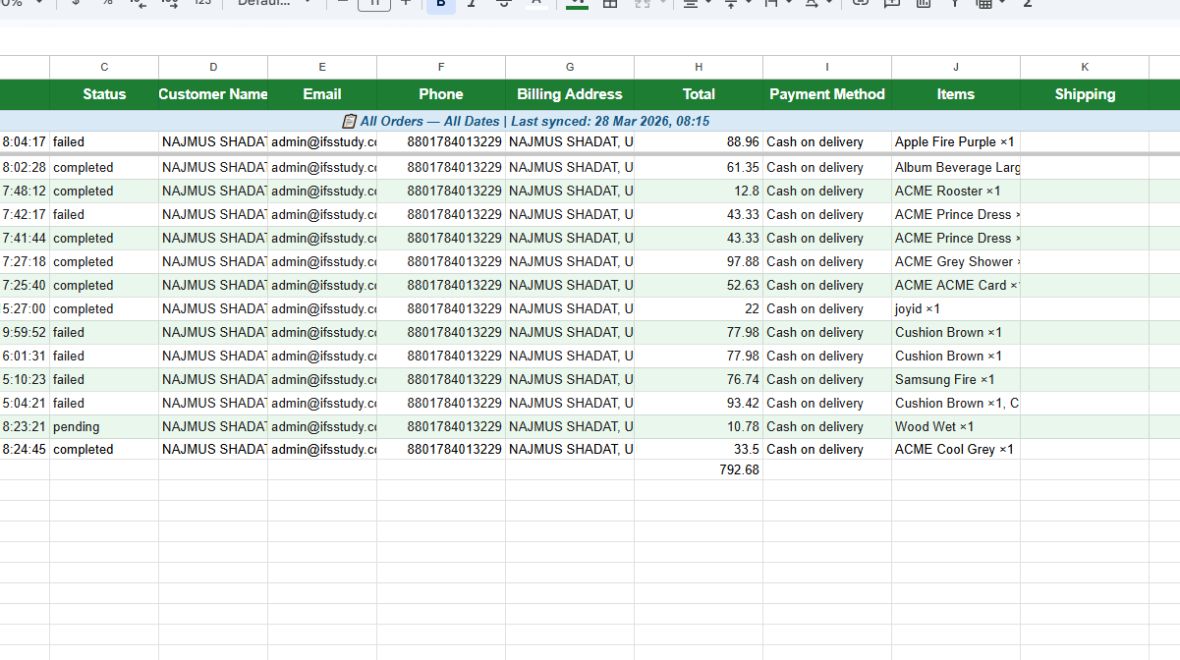Select column D header
This screenshot has width=1180, height=660.
[x=213, y=67]
